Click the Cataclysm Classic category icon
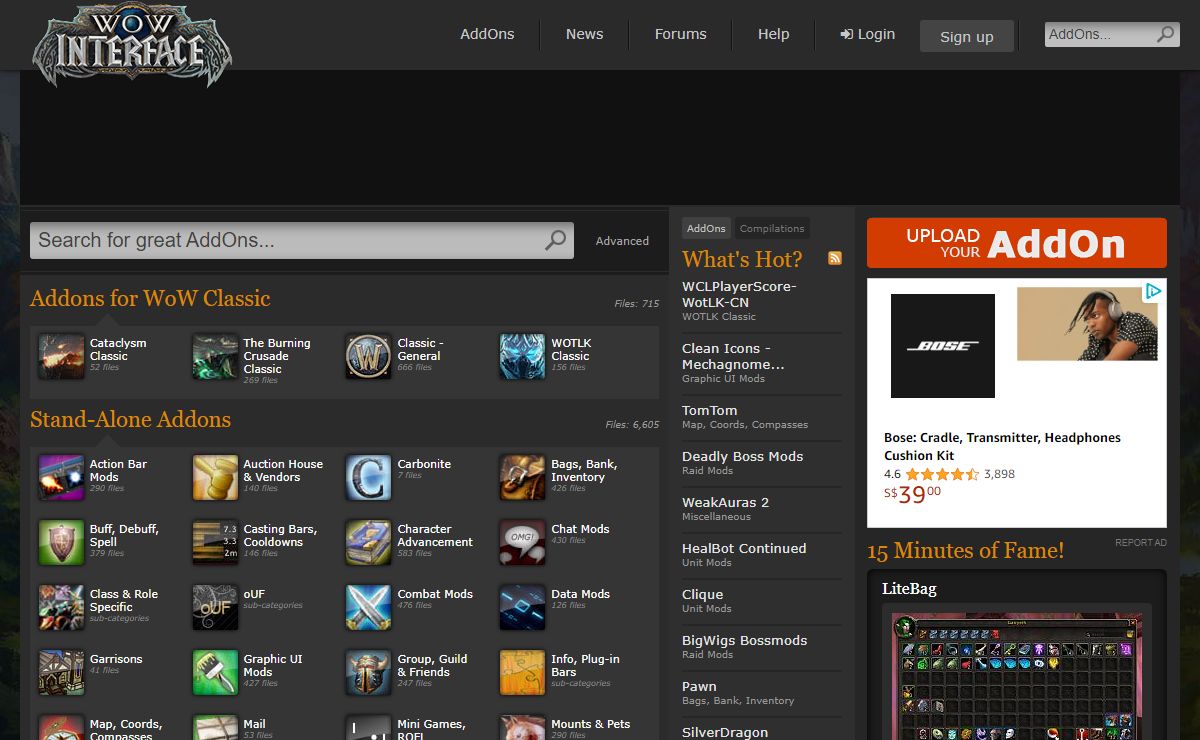1200x740 pixels. [62, 356]
